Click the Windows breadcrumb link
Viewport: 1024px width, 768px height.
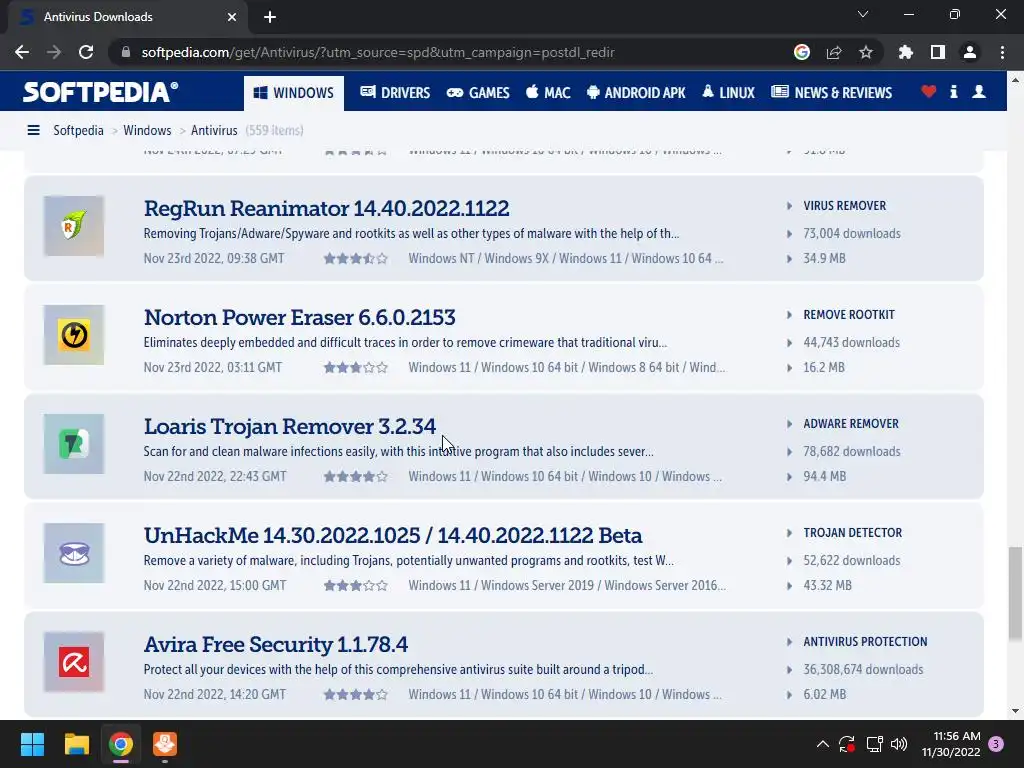coord(147,130)
